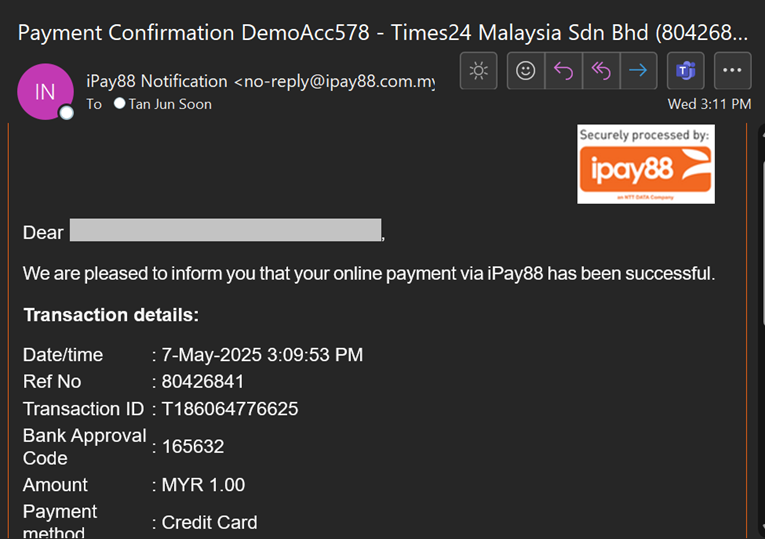This screenshot has width=765, height=539.
Task: Reply to the iPay88 email
Action: [x=563, y=72]
